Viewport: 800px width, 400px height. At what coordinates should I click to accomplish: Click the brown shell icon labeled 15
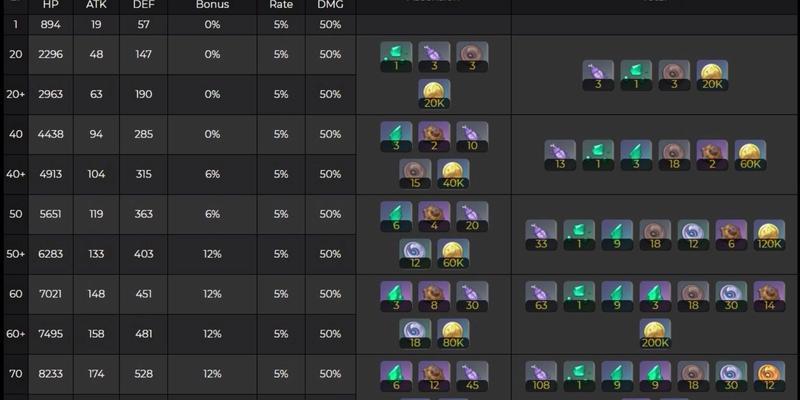[415, 174]
